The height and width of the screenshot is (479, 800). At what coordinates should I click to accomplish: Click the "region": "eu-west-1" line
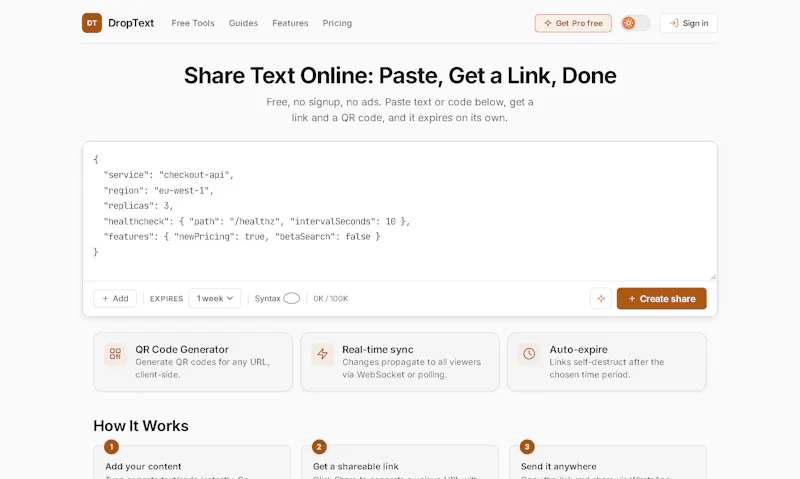click(x=158, y=190)
